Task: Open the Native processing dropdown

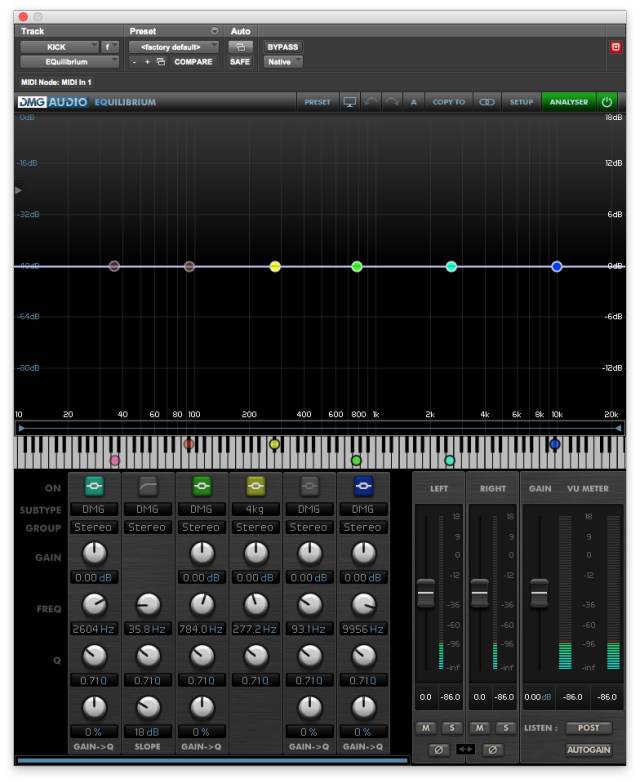Action: click(283, 62)
